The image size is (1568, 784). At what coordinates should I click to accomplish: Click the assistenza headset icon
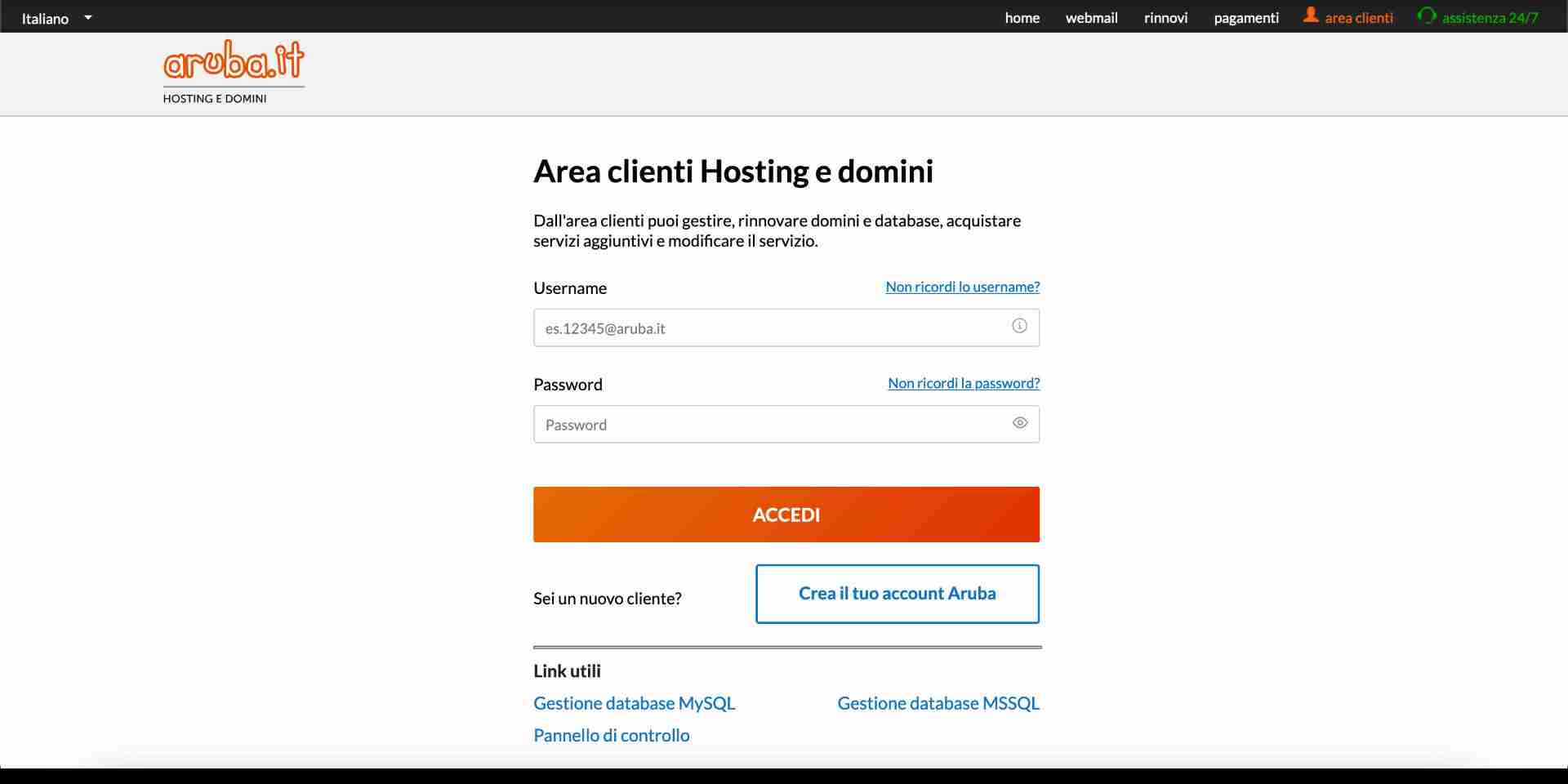[x=1427, y=16]
